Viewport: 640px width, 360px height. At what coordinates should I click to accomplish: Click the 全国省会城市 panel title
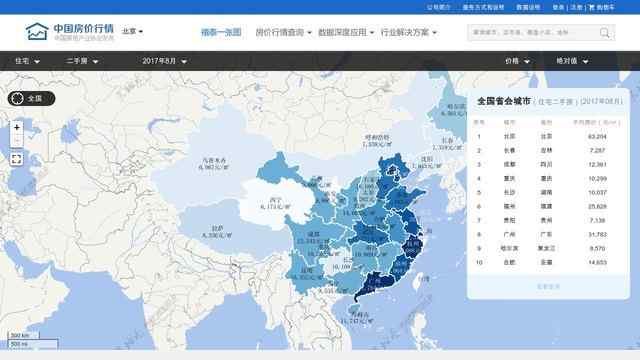point(504,101)
